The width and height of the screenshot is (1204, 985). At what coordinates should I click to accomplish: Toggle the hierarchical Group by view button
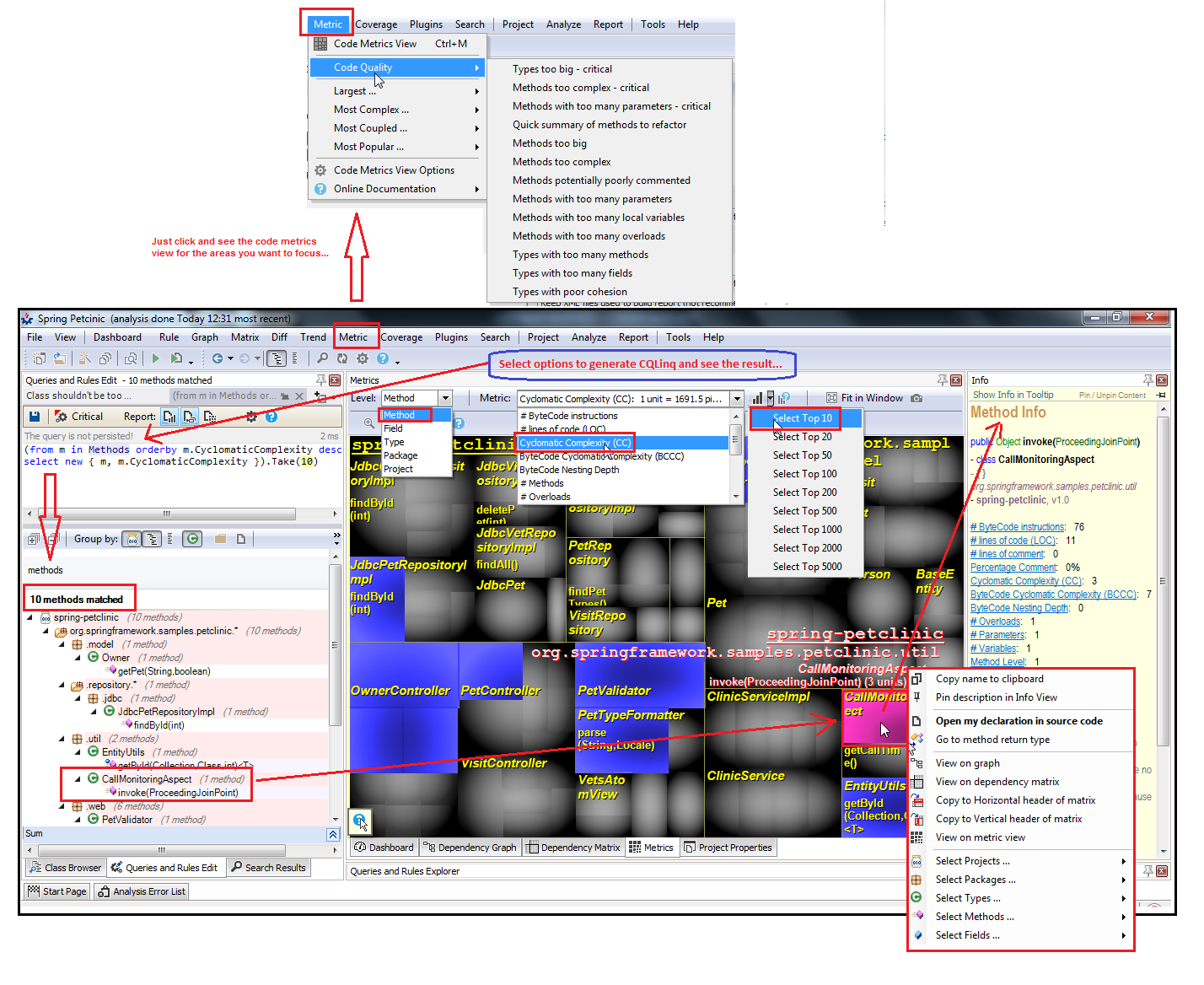[x=152, y=538]
